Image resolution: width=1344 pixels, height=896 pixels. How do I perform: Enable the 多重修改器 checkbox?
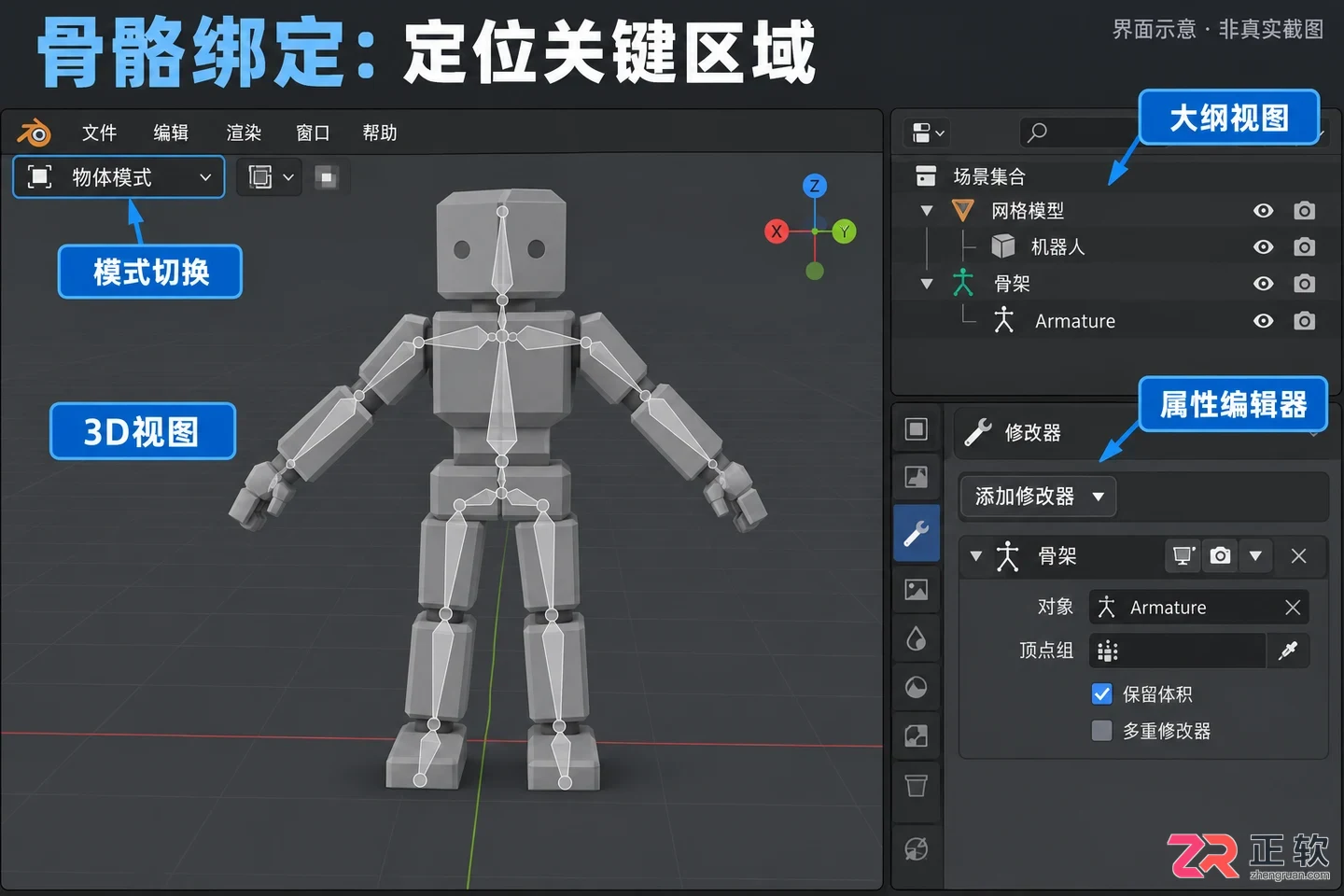click(x=1102, y=730)
